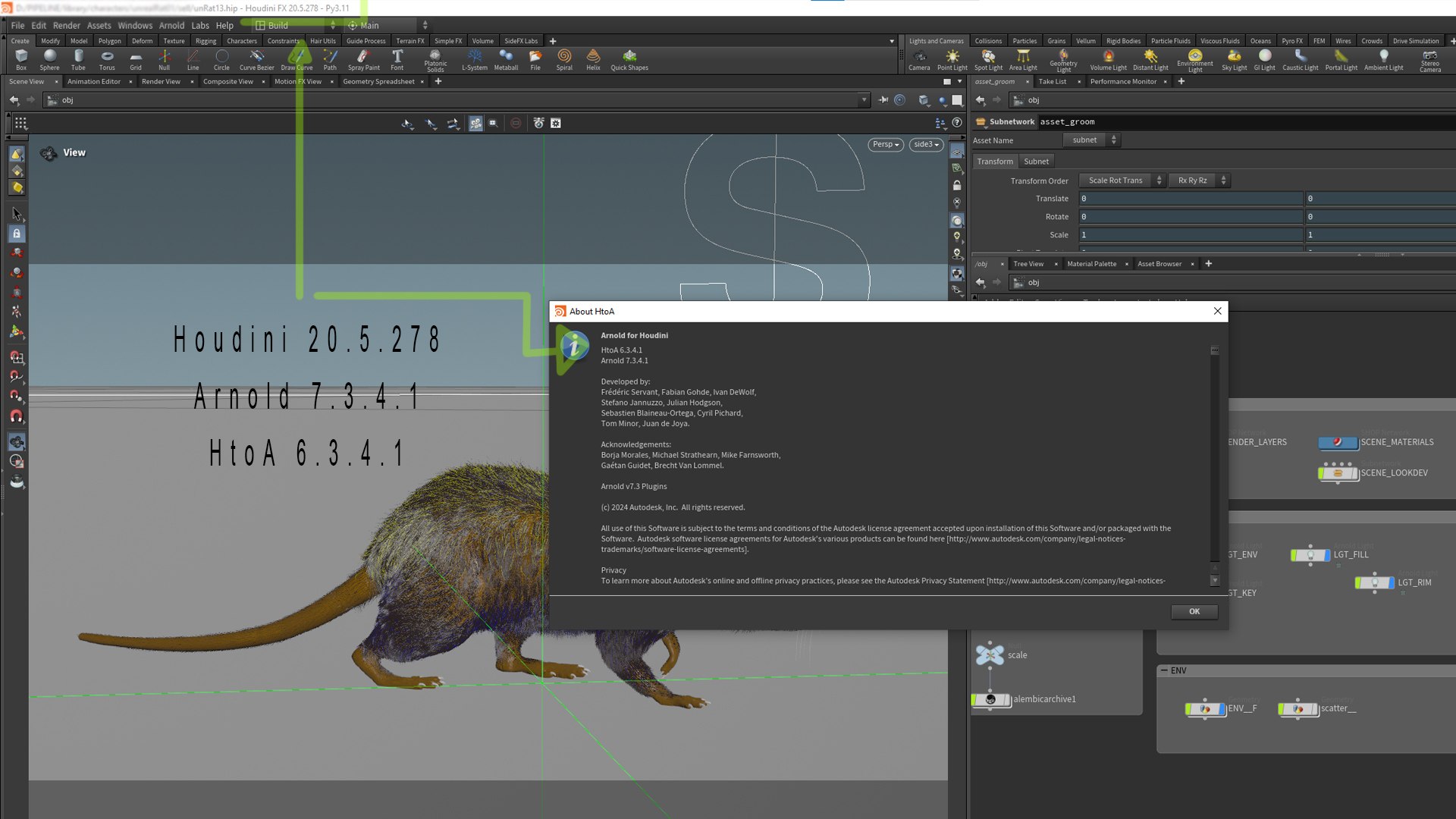Add an Area Light
Image resolution: width=1456 pixels, height=819 pixels.
[1023, 60]
